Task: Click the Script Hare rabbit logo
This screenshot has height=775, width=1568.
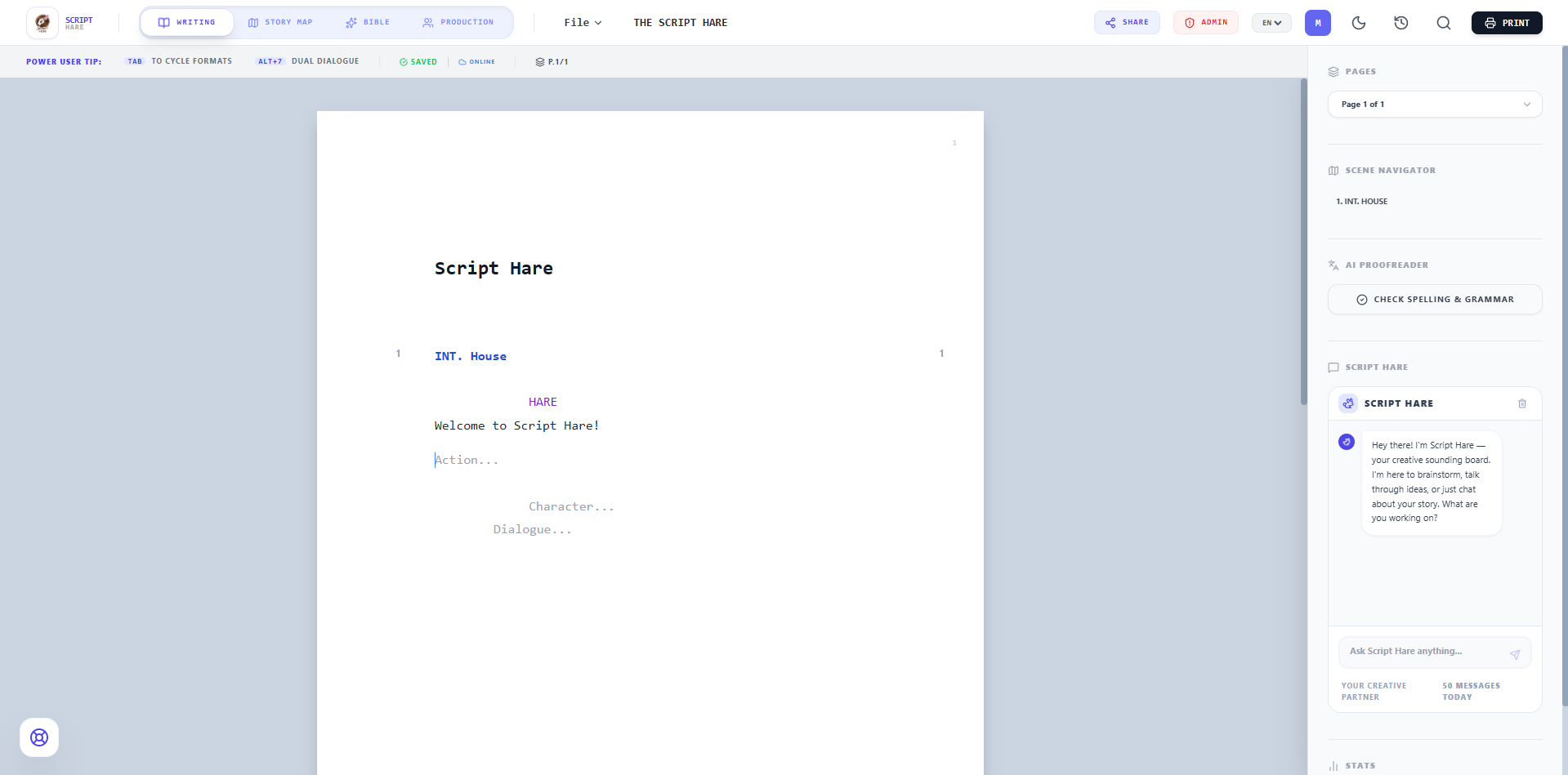Action: (x=42, y=22)
